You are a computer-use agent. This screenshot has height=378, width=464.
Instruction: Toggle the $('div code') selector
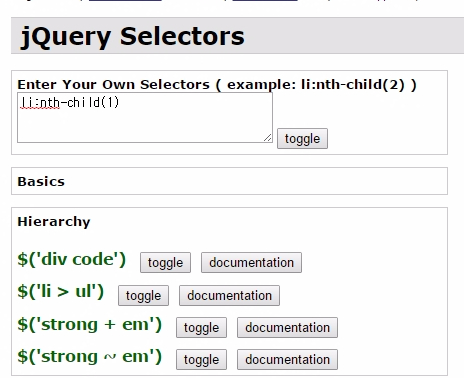[x=165, y=263]
